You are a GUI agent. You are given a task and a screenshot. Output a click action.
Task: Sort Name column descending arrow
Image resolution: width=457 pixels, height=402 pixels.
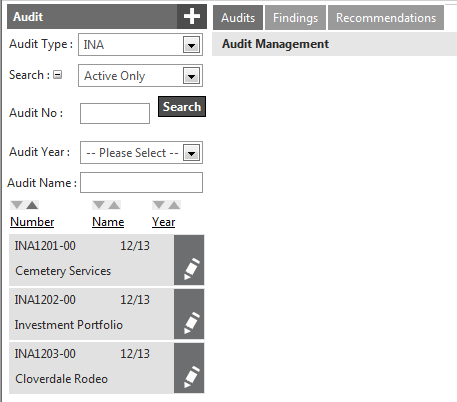coord(99,205)
